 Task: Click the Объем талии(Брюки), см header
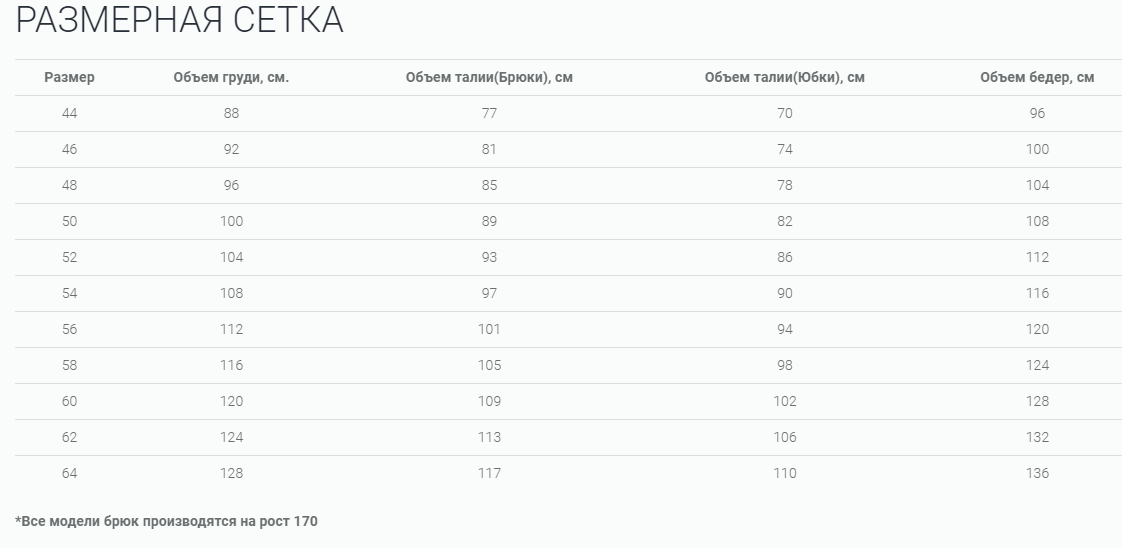(489, 78)
